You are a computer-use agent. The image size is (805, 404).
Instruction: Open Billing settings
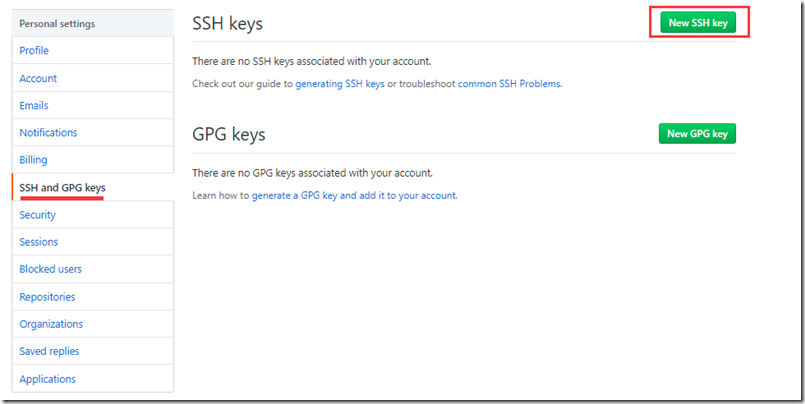point(33,159)
